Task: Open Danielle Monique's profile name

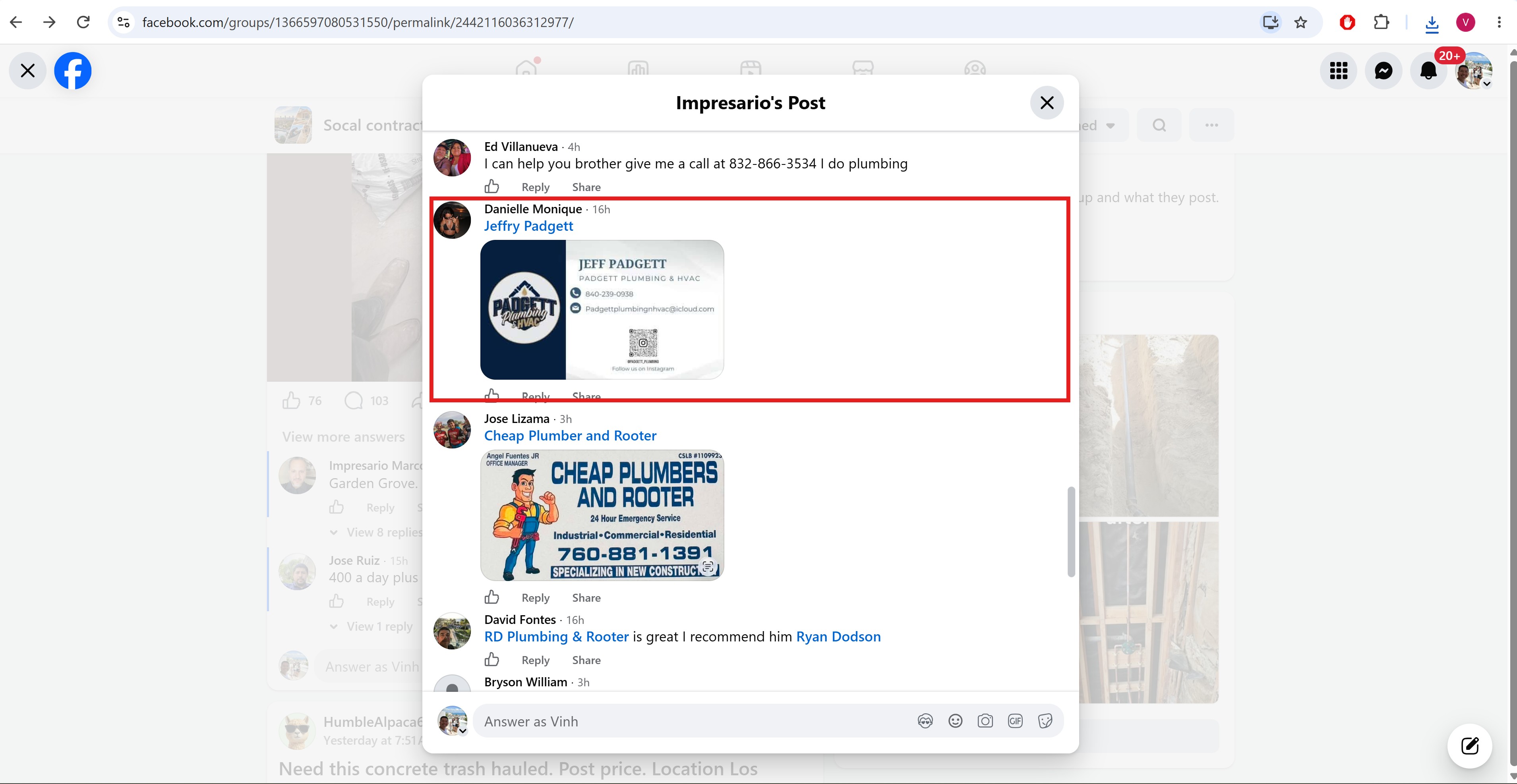Action: pos(533,209)
